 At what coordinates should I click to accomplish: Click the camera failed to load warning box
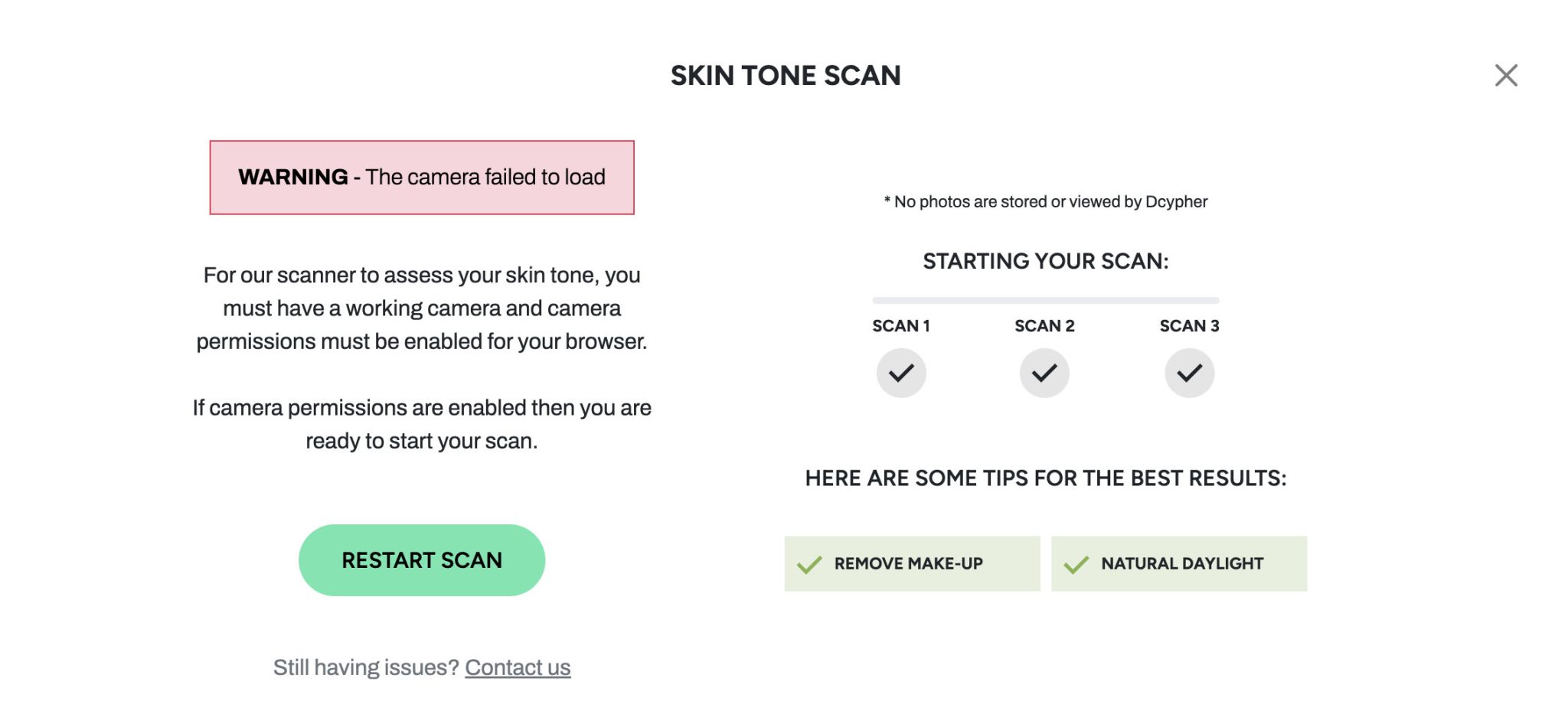coord(422,178)
